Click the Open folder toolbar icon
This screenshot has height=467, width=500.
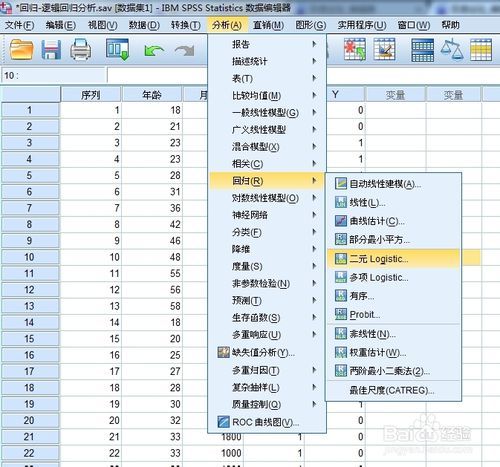(22, 50)
